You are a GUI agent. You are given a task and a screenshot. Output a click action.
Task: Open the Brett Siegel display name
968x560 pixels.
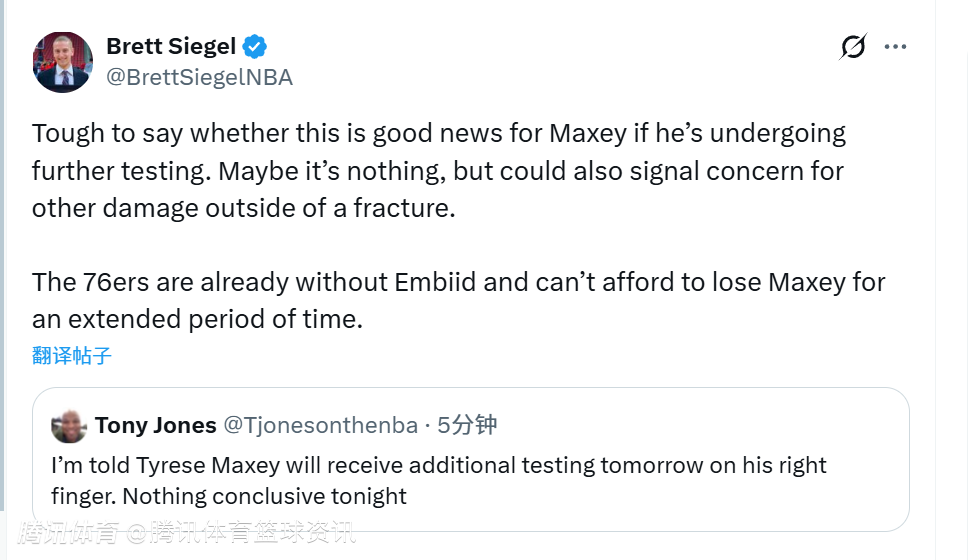click(x=171, y=46)
